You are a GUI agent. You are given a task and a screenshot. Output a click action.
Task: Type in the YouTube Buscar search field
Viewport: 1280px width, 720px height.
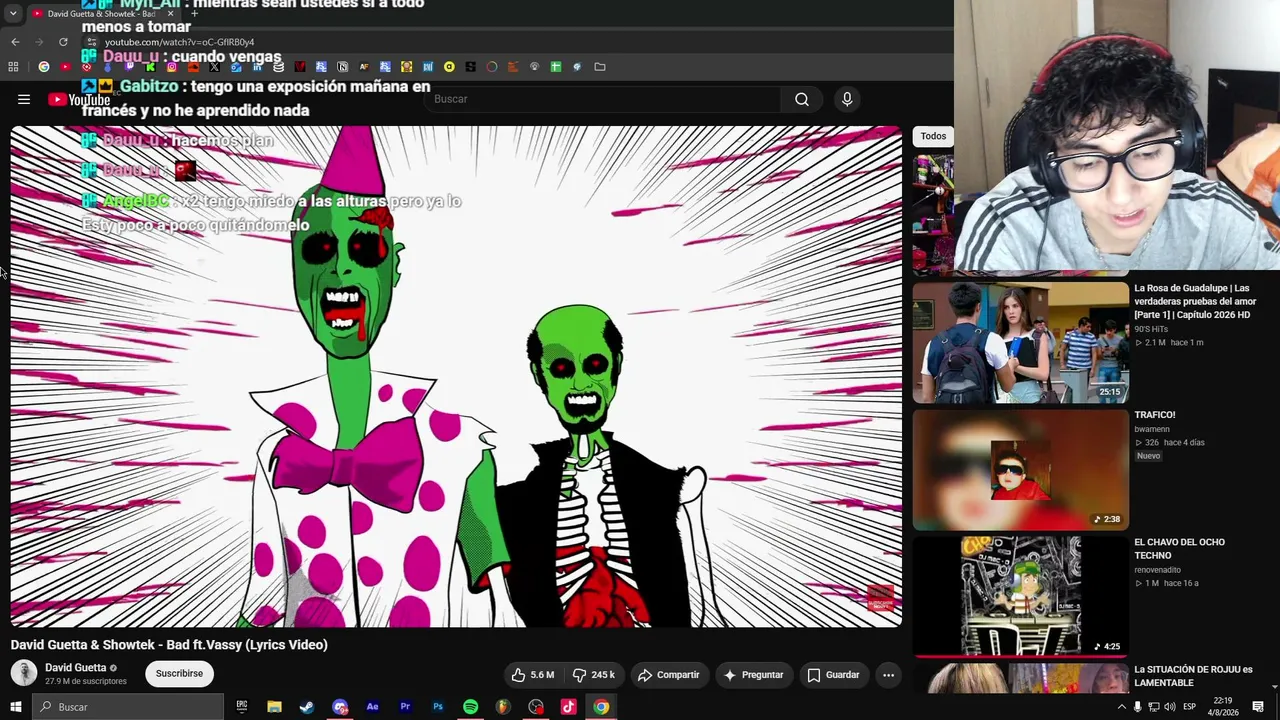(x=603, y=99)
